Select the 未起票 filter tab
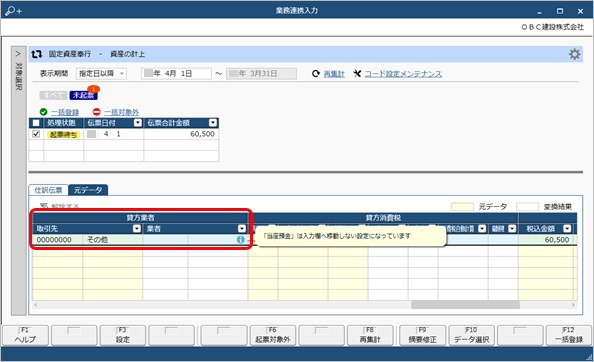The width and height of the screenshot is (594, 362). (83, 95)
